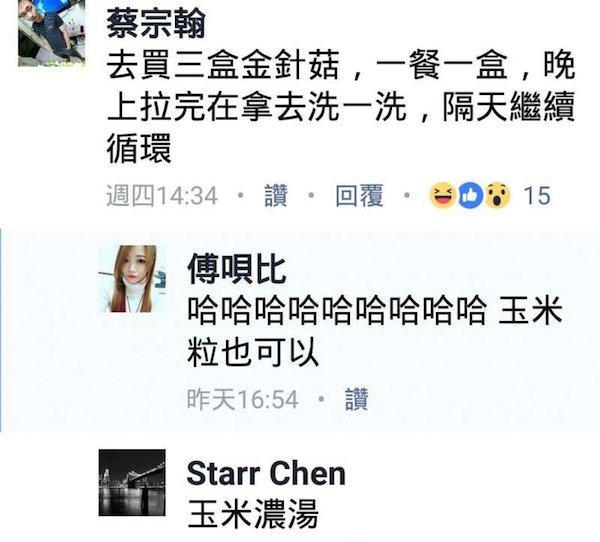View the 15 reactions count

pyautogui.click(x=537, y=196)
